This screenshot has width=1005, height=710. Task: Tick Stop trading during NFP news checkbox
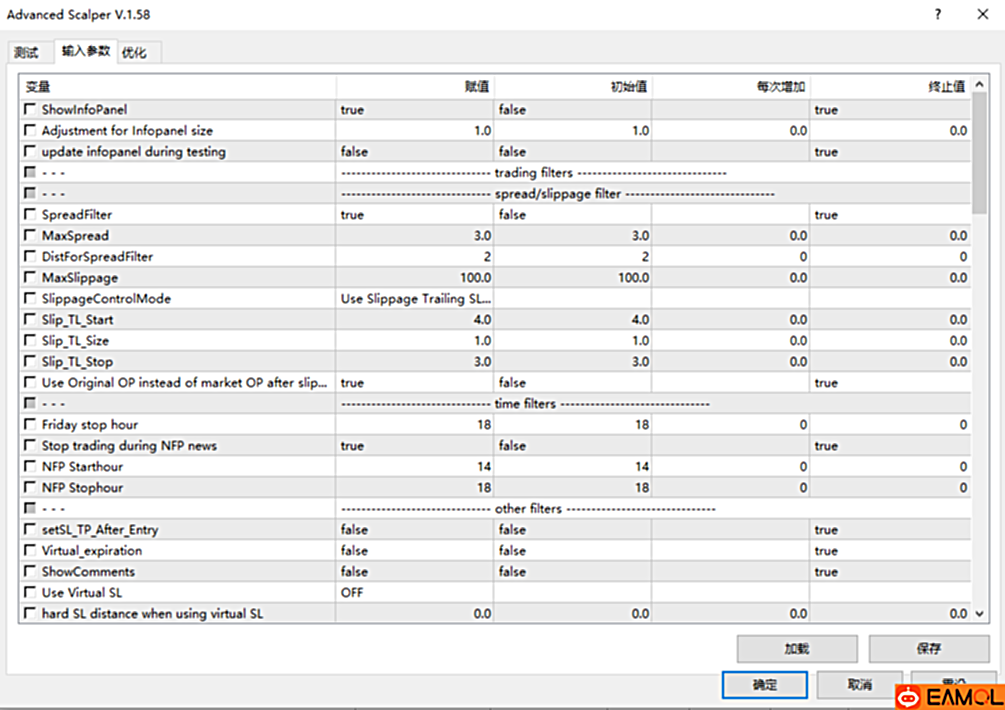pos(30,445)
